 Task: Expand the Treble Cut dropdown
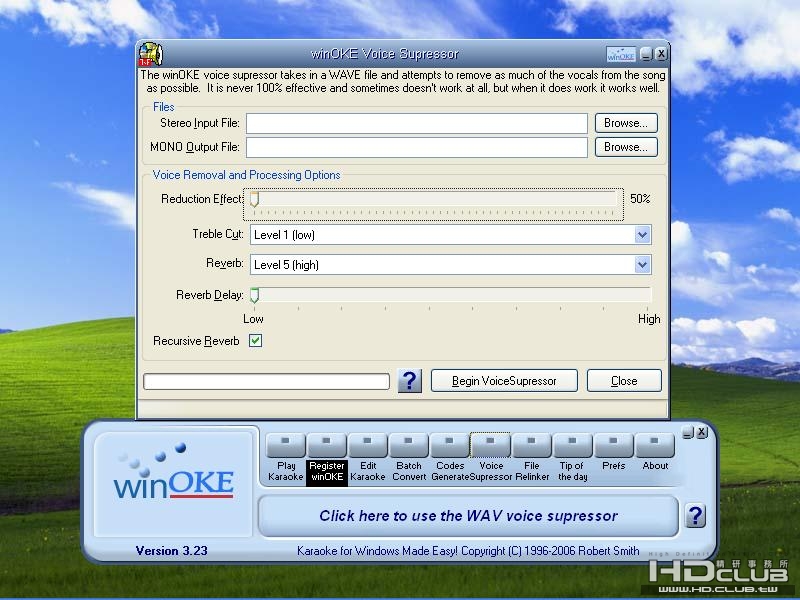642,235
